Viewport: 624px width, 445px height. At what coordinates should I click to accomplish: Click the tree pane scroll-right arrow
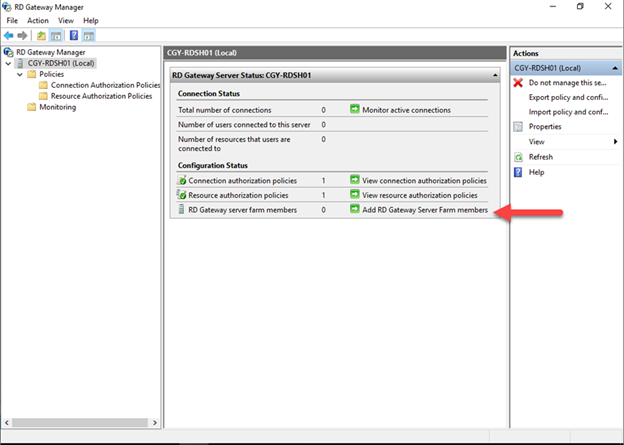[155, 422]
